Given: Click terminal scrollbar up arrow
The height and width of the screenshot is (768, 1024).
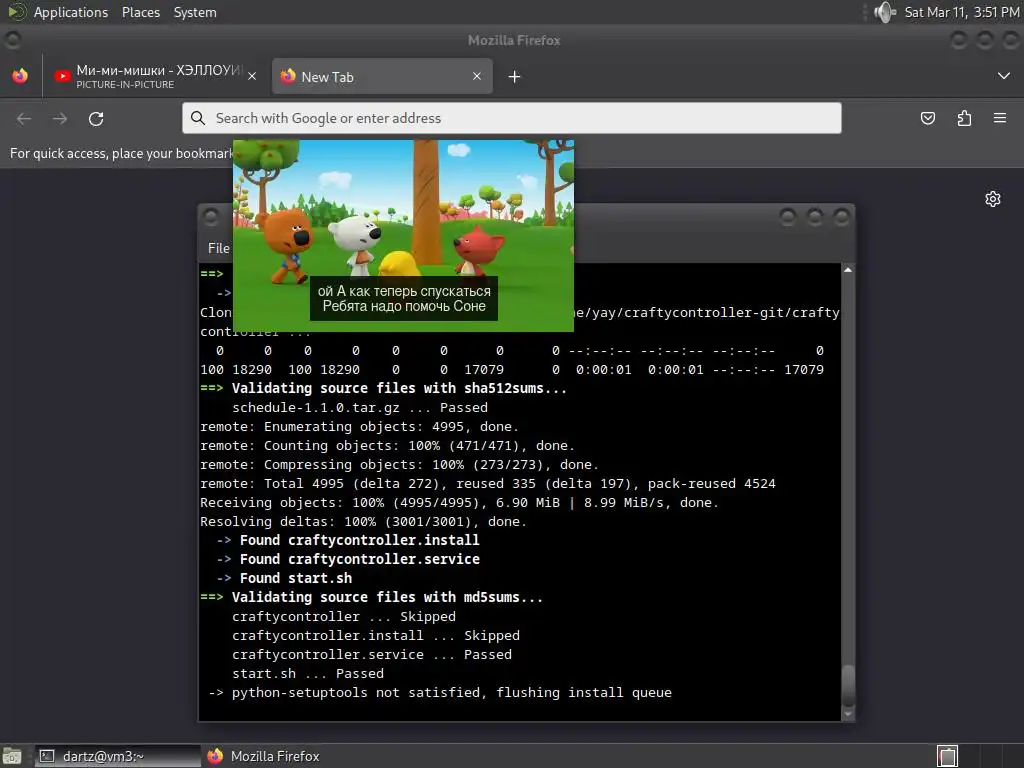Looking at the screenshot, I should 848,270.
